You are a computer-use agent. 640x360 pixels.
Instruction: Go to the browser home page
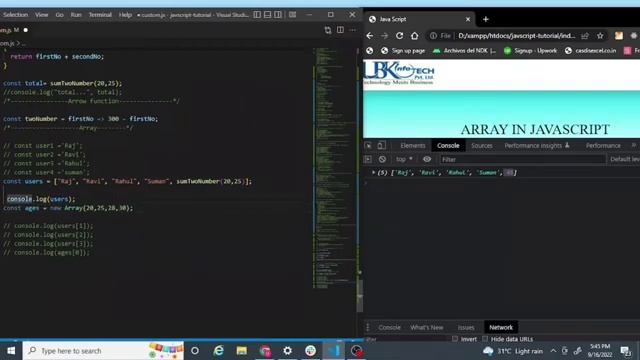[415, 36]
